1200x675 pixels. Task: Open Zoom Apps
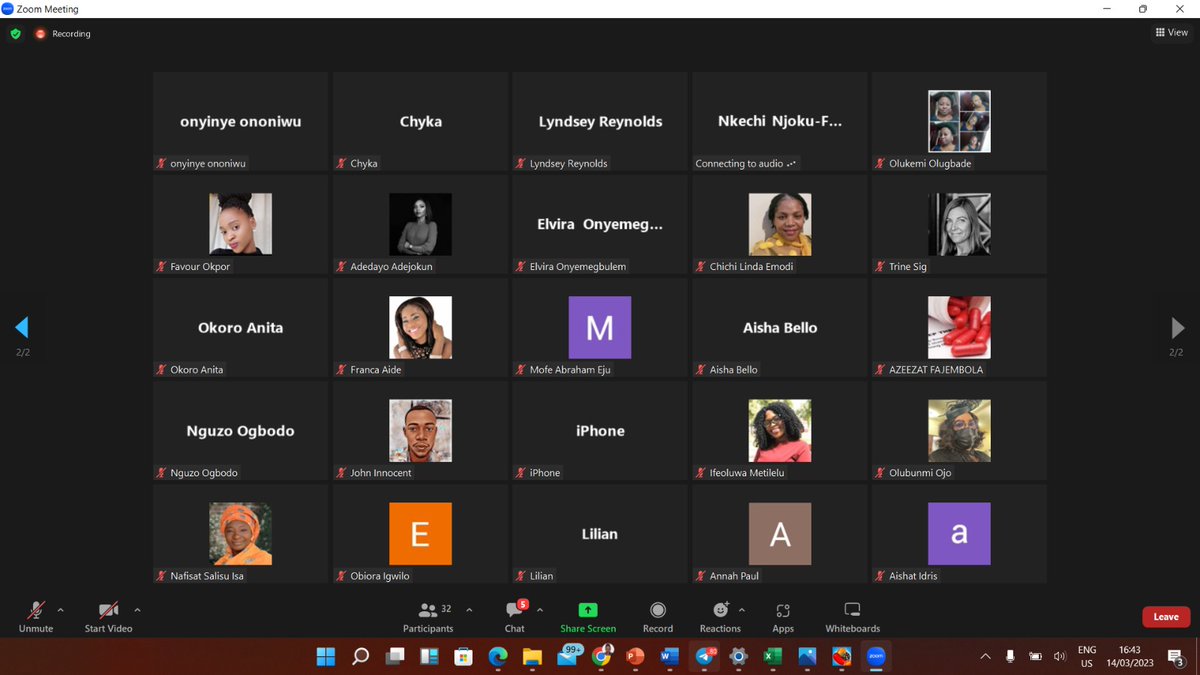click(783, 616)
